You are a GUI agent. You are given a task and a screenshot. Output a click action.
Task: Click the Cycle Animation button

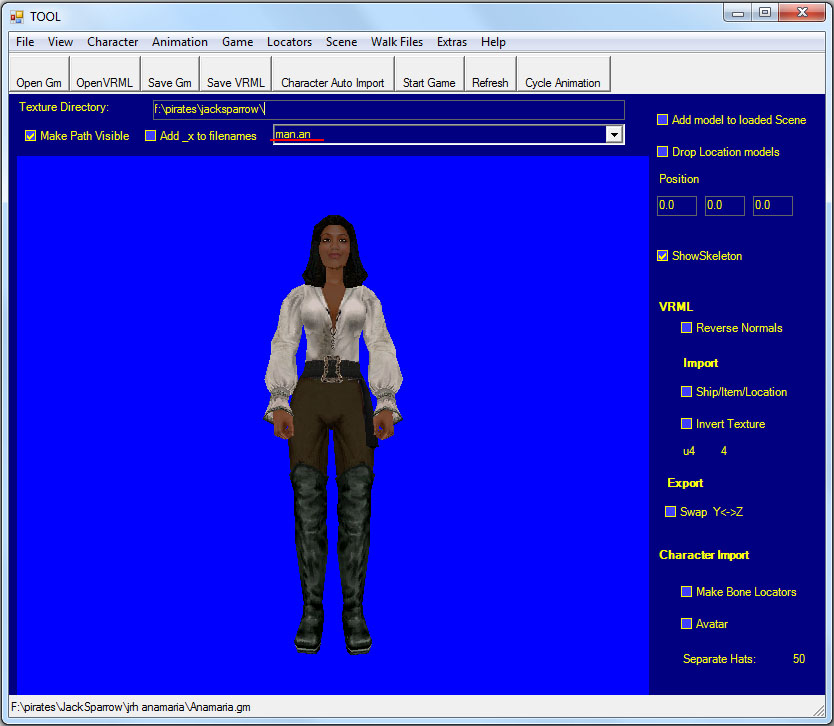click(x=563, y=74)
